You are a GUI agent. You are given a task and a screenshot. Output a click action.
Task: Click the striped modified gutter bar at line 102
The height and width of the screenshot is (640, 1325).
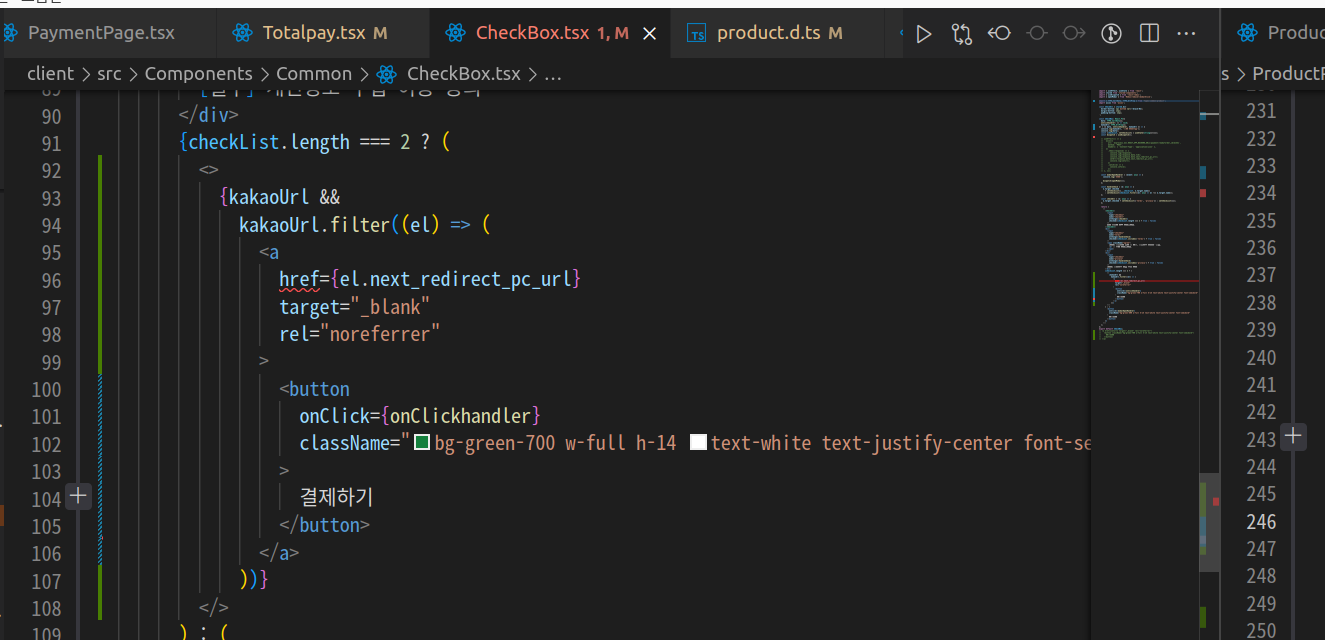point(101,442)
